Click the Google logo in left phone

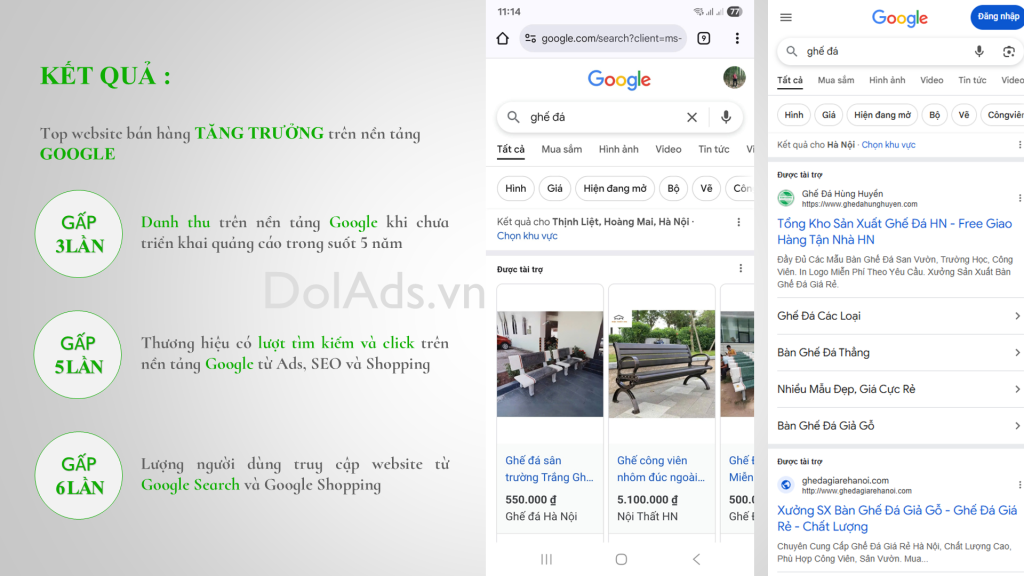point(619,80)
